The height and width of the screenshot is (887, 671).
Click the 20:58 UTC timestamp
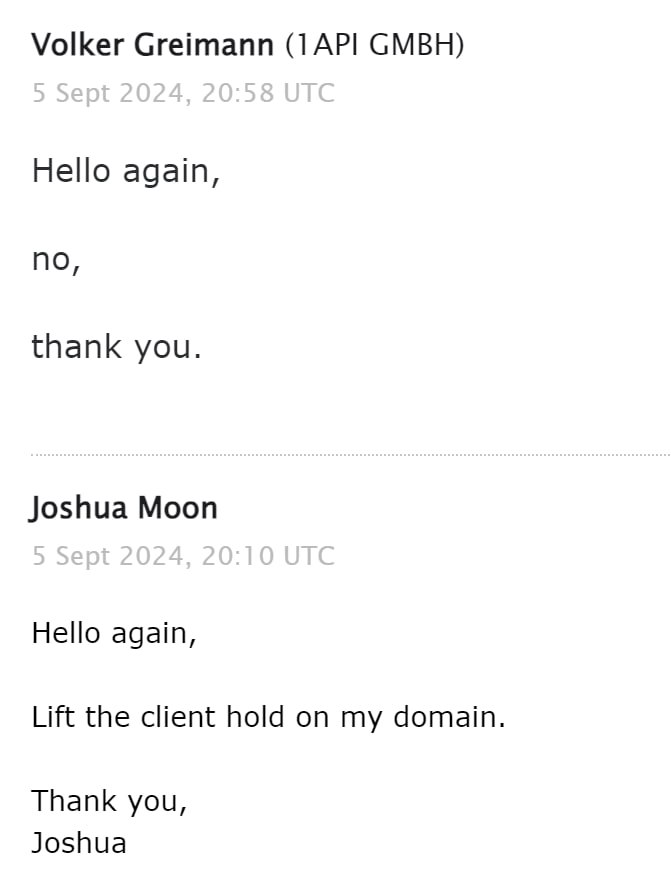[x=268, y=93]
